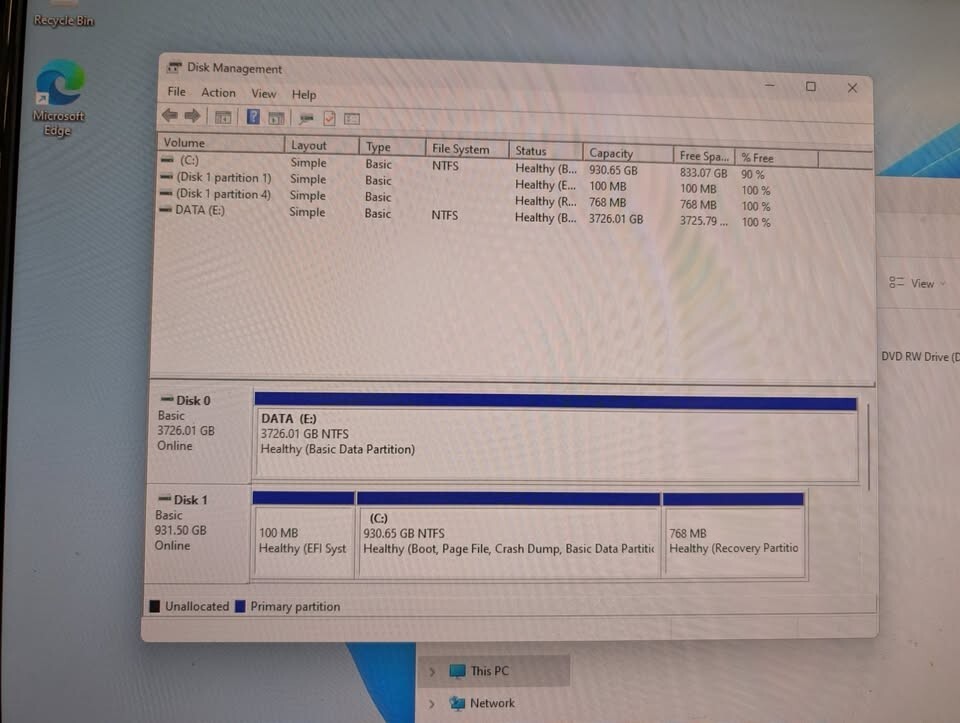Click the red checkmark document toolbar icon
Image resolution: width=960 pixels, height=723 pixels.
pyautogui.click(x=329, y=118)
